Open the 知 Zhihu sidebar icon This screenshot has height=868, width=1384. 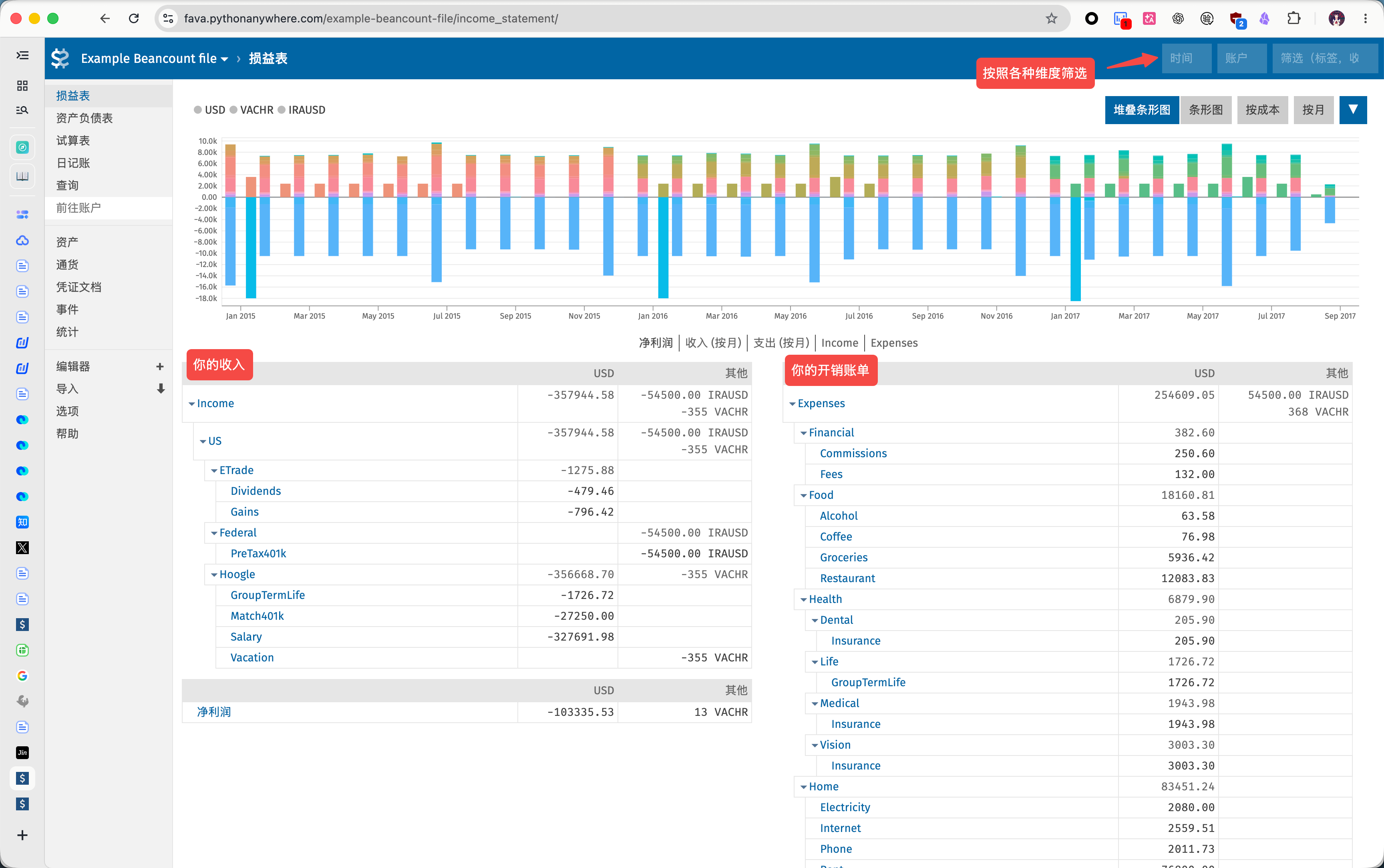tap(22, 522)
